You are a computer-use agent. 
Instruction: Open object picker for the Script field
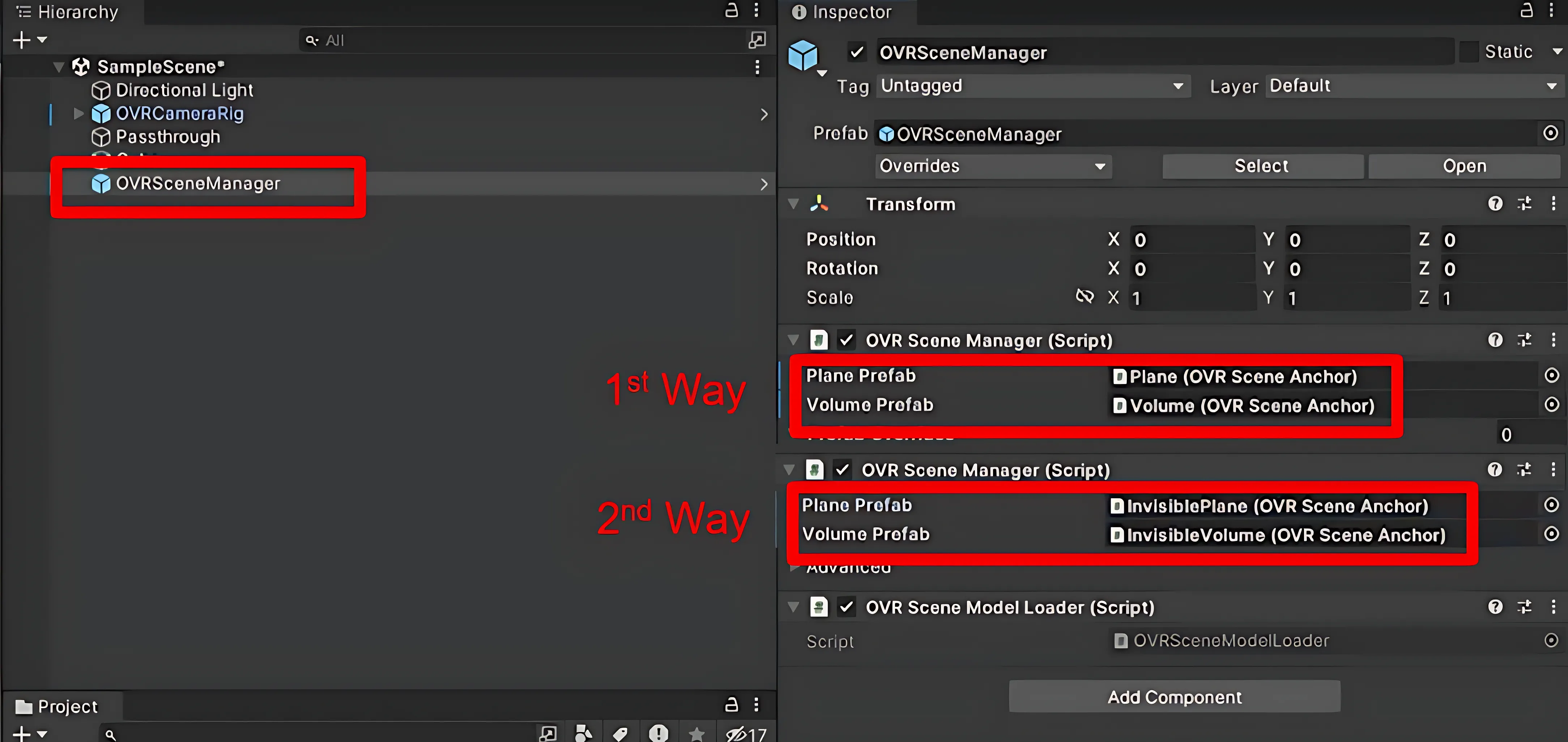click(1552, 640)
